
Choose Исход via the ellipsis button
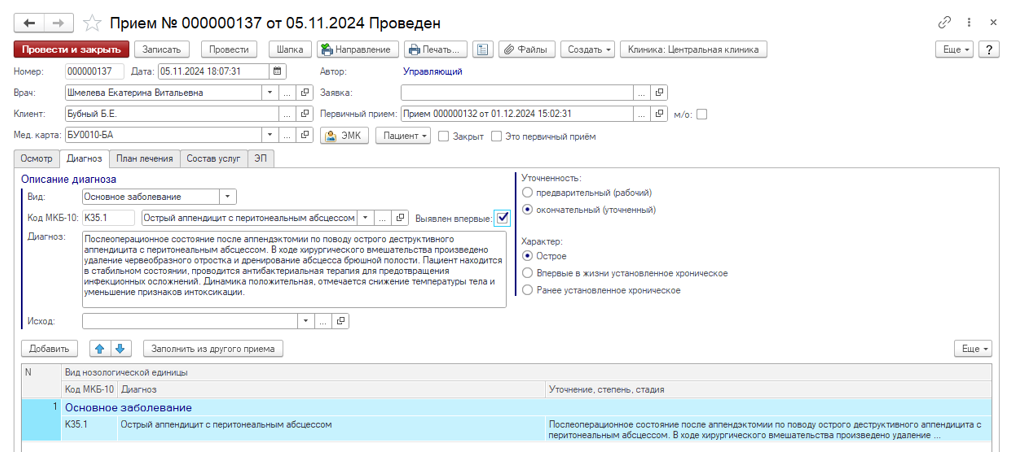(323, 321)
